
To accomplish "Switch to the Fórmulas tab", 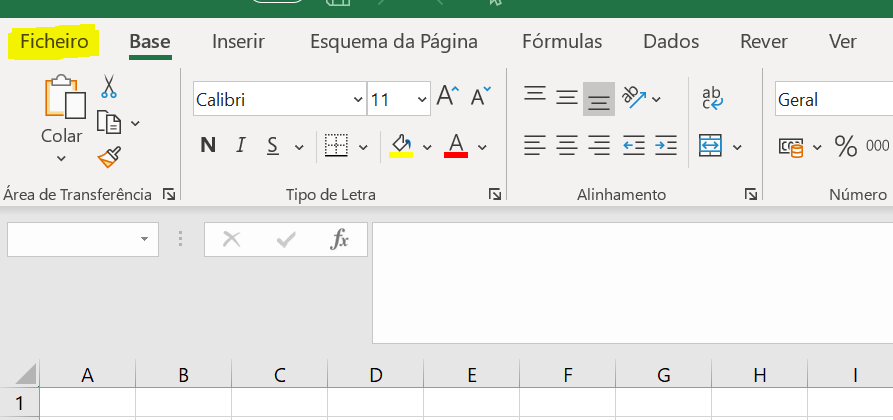I will coord(562,42).
